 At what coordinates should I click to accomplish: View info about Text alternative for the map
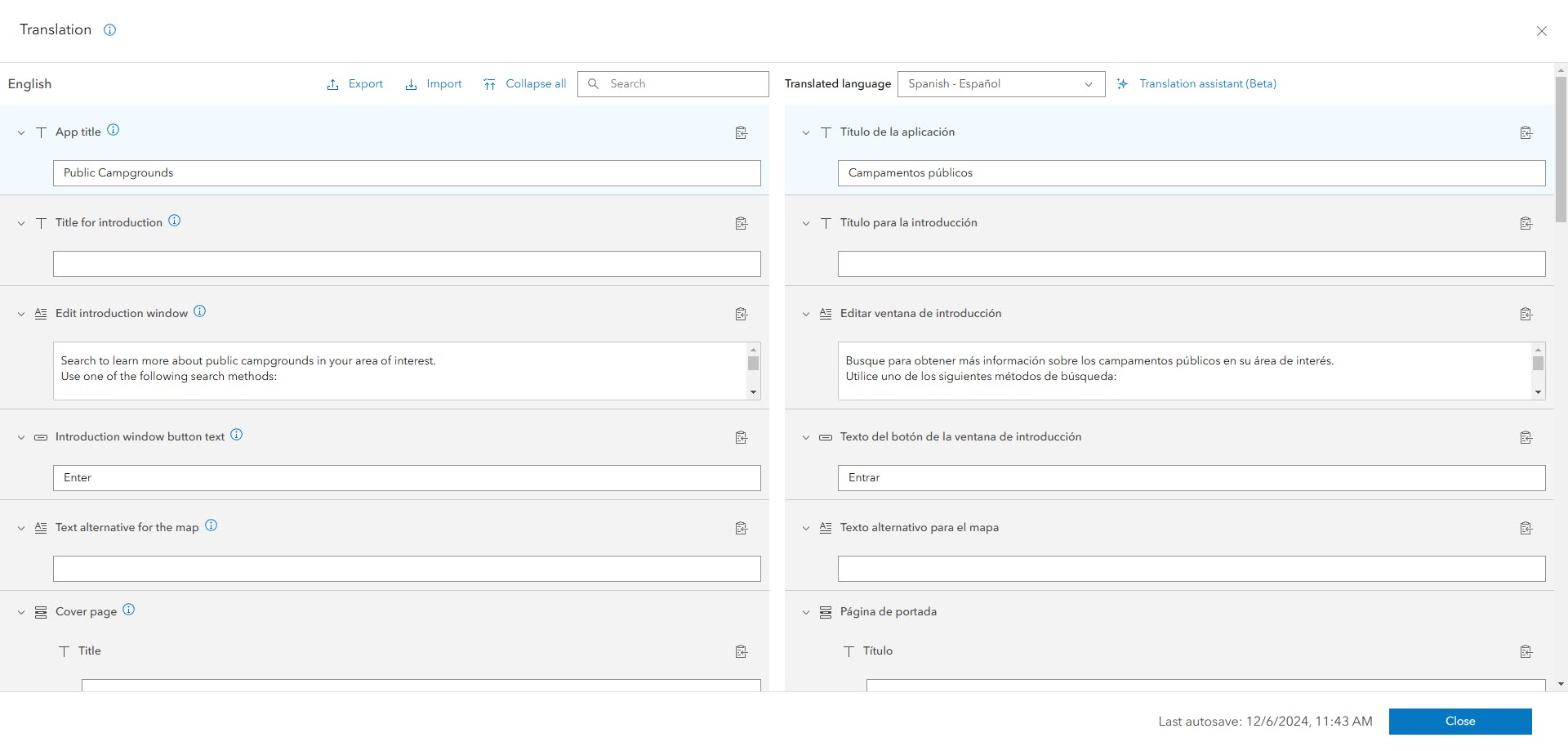coord(211,525)
